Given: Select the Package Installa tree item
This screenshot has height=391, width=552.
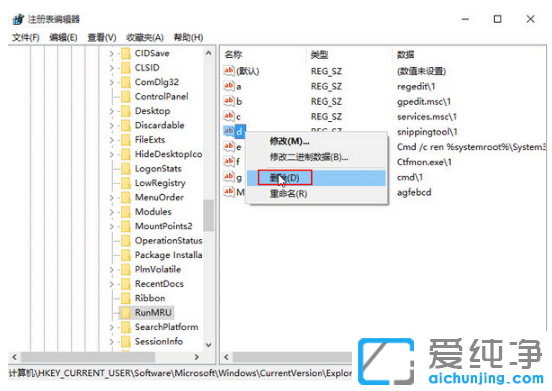Looking at the screenshot, I should pyautogui.click(x=168, y=256).
